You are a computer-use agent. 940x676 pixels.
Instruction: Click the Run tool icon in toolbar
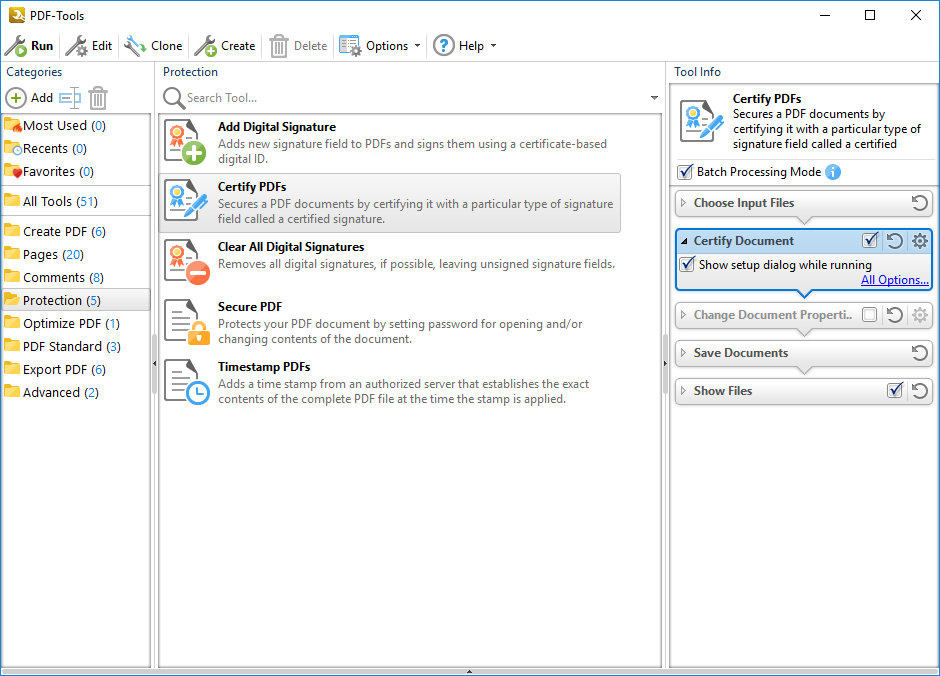click(x=17, y=46)
